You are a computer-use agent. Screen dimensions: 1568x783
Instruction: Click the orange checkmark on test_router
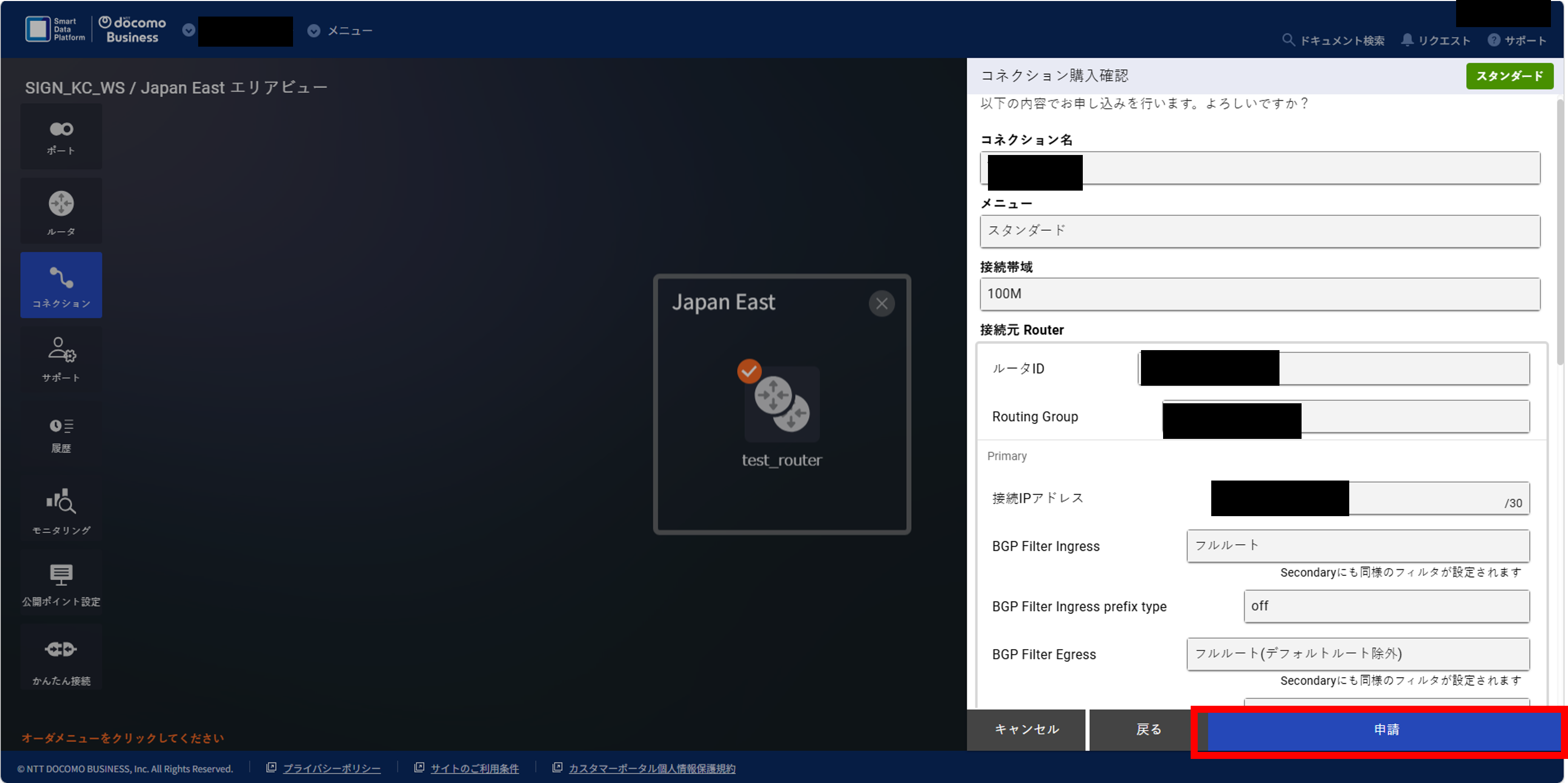click(x=749, y=371)
